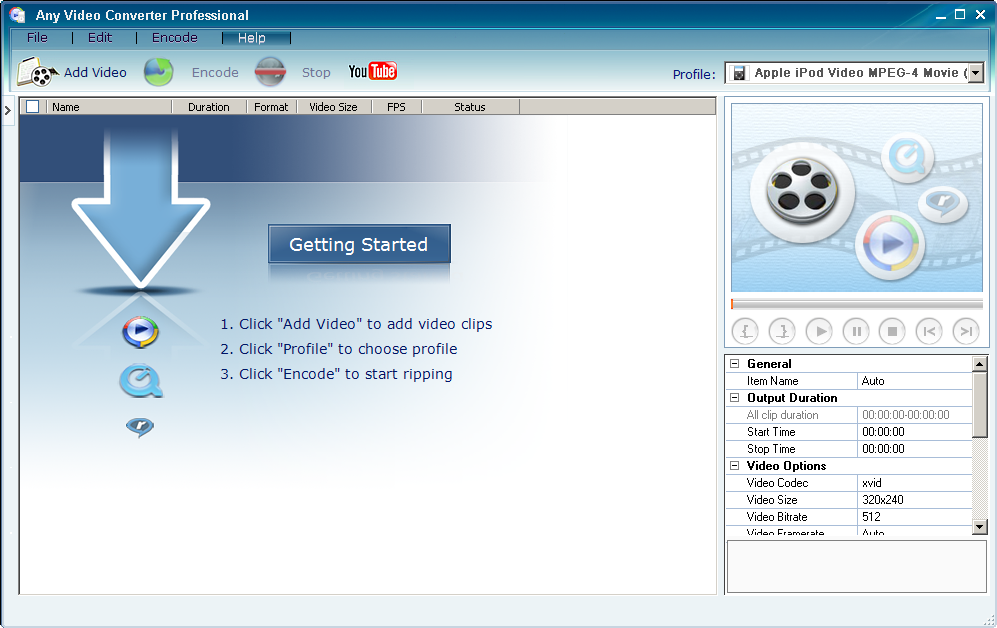997x628 pixels.
Task: Click the Windows Media Player icon below arrow
Action: [x=141, y=332]
